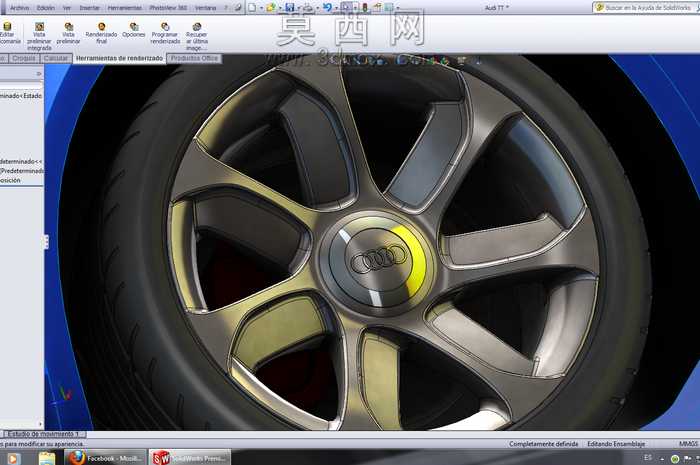
Task: Open the PhotoView 360 menu
Action: (168, 8)
